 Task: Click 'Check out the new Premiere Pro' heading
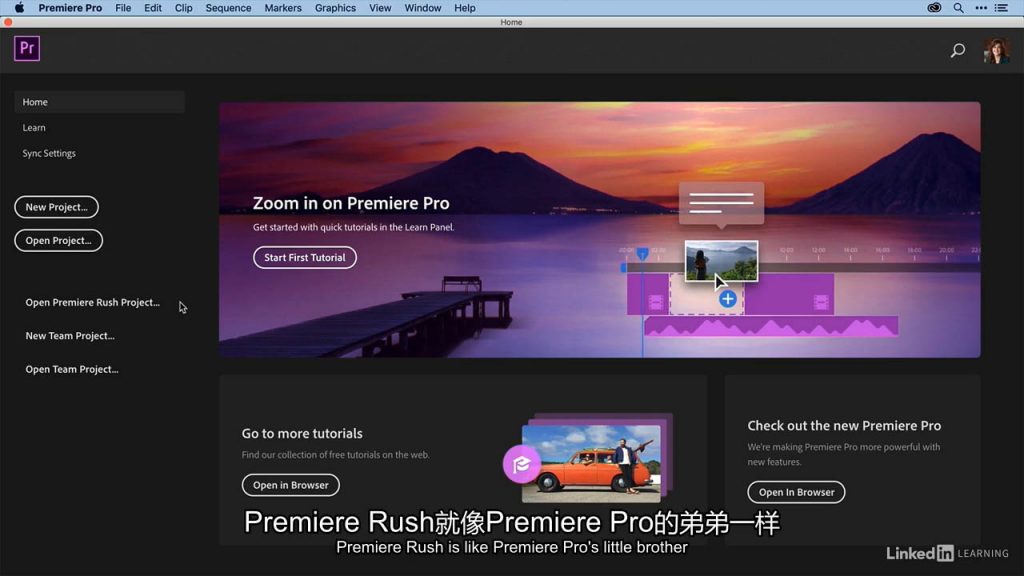click(x=844, y=425)
